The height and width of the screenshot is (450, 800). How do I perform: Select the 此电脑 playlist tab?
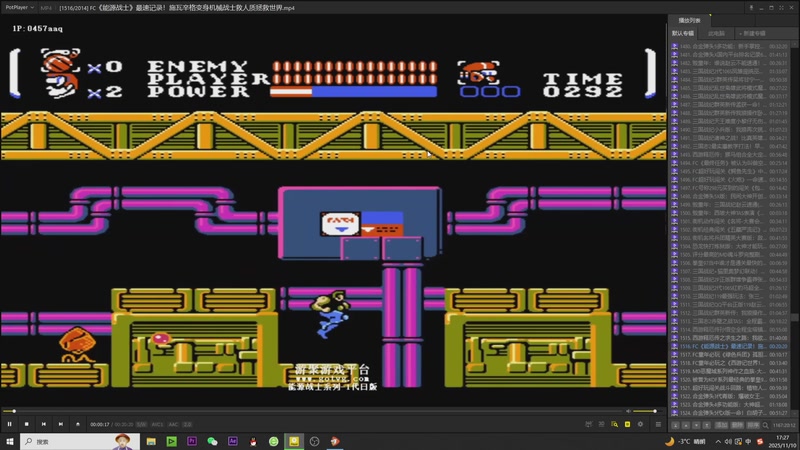(716, 33)
